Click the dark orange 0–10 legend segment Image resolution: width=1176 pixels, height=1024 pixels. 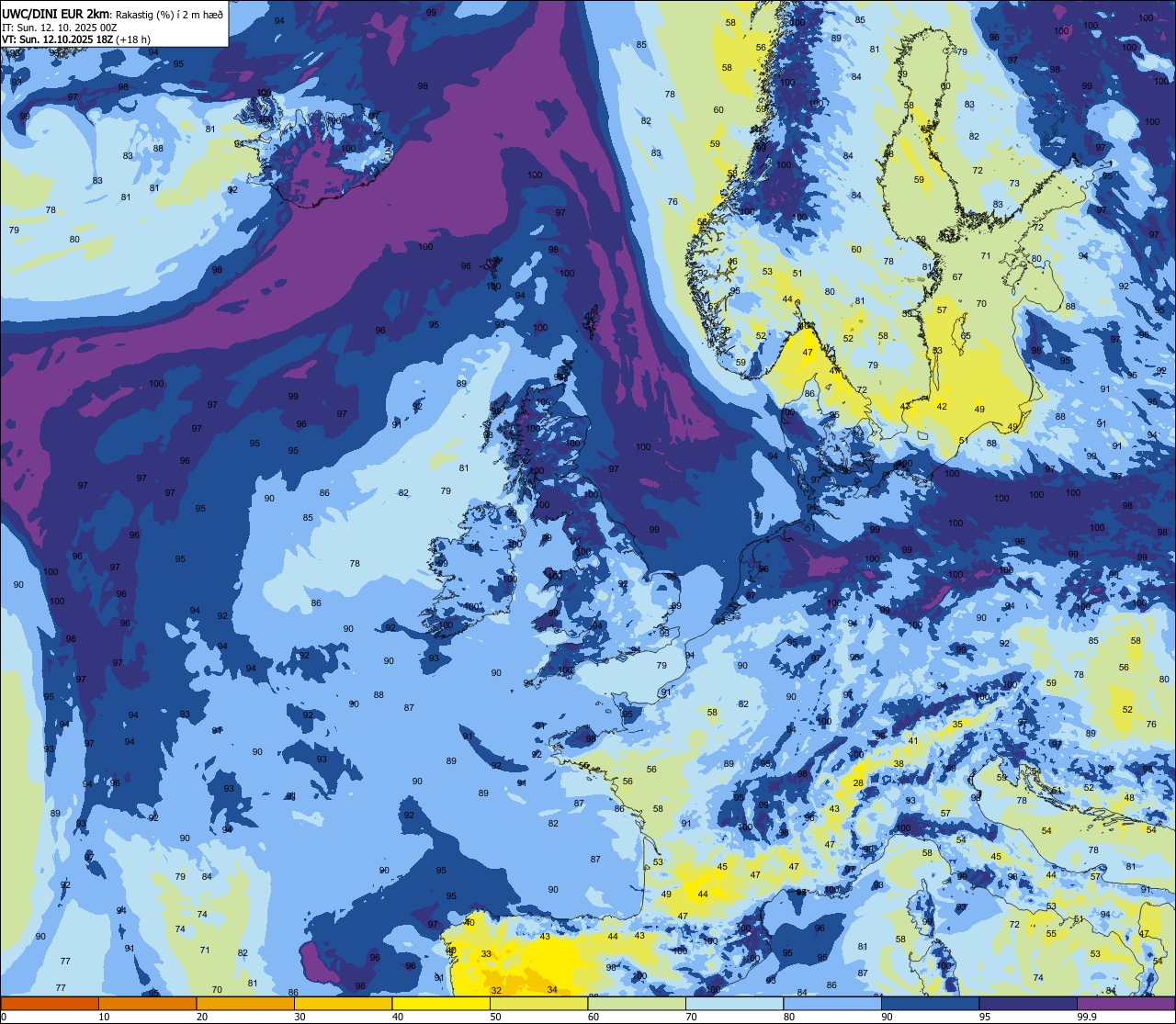pos(49,1003)
